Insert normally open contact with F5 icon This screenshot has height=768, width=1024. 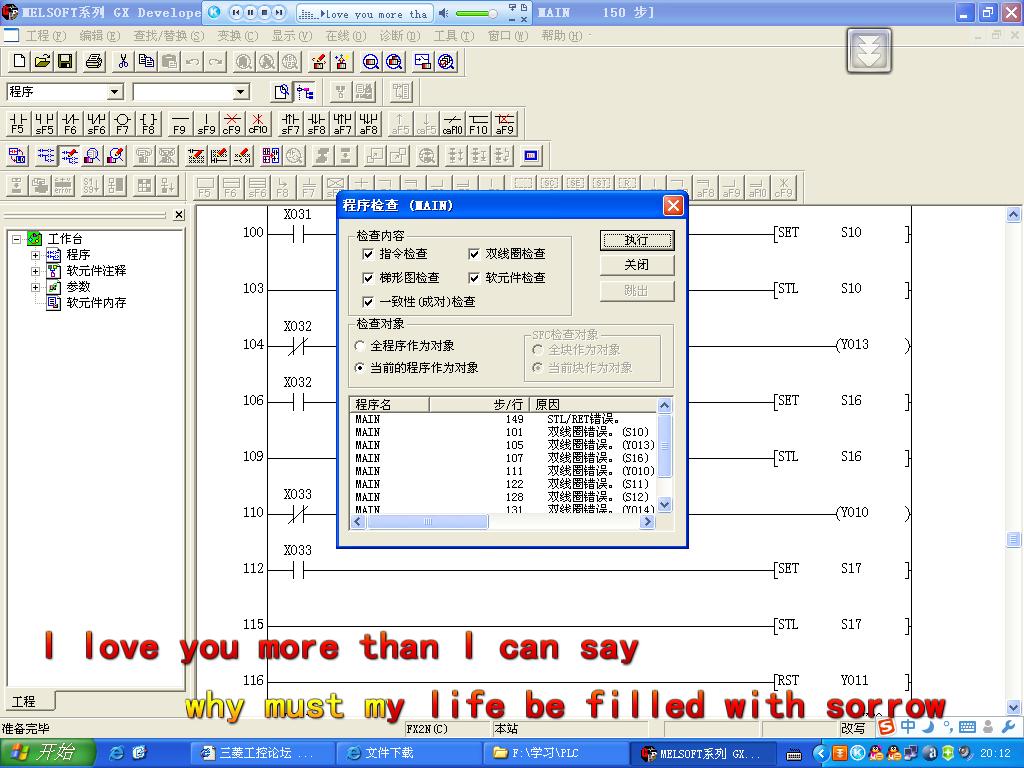point(18,123)
